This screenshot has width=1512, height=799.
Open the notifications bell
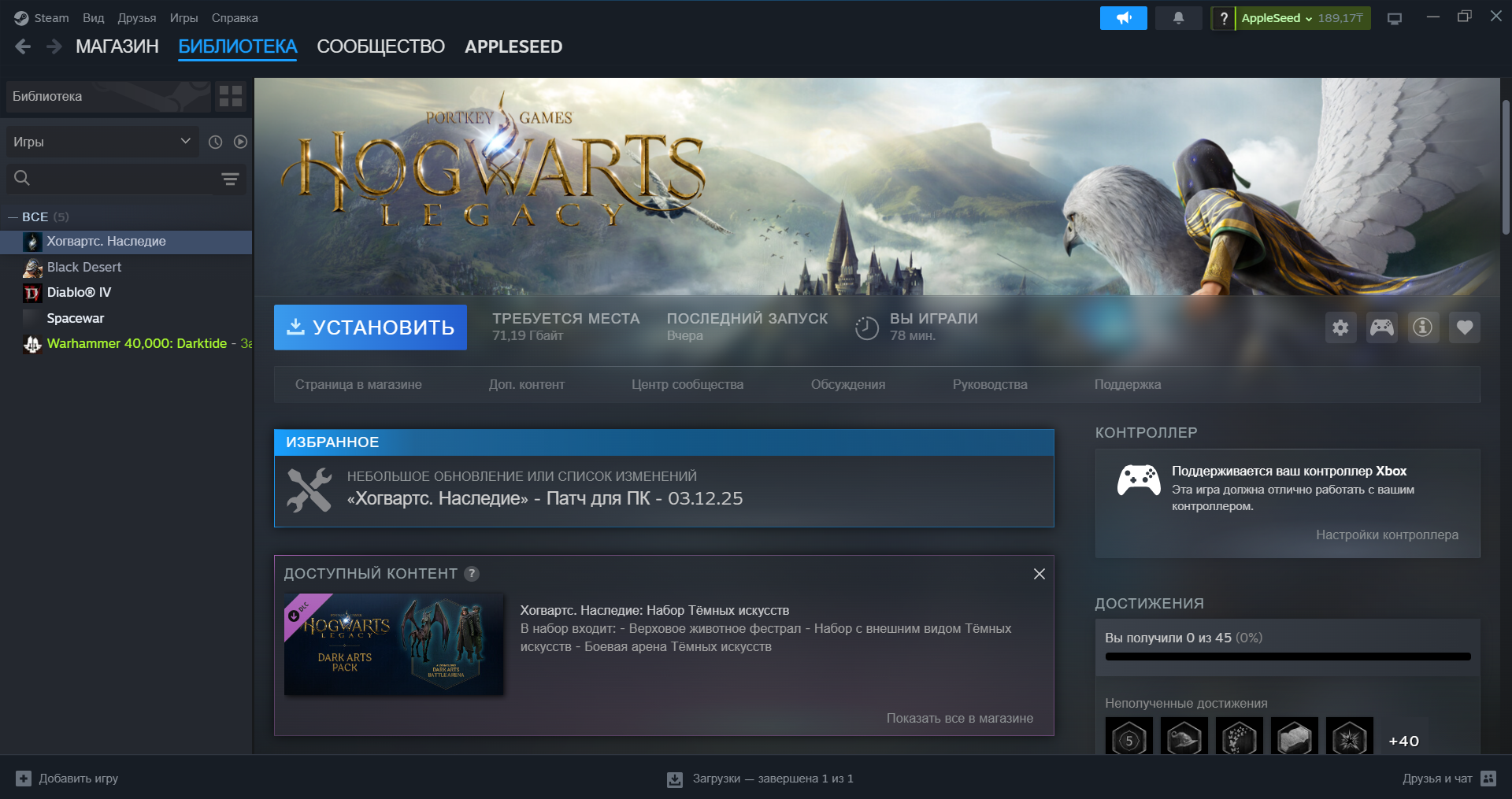point(1178,18)
